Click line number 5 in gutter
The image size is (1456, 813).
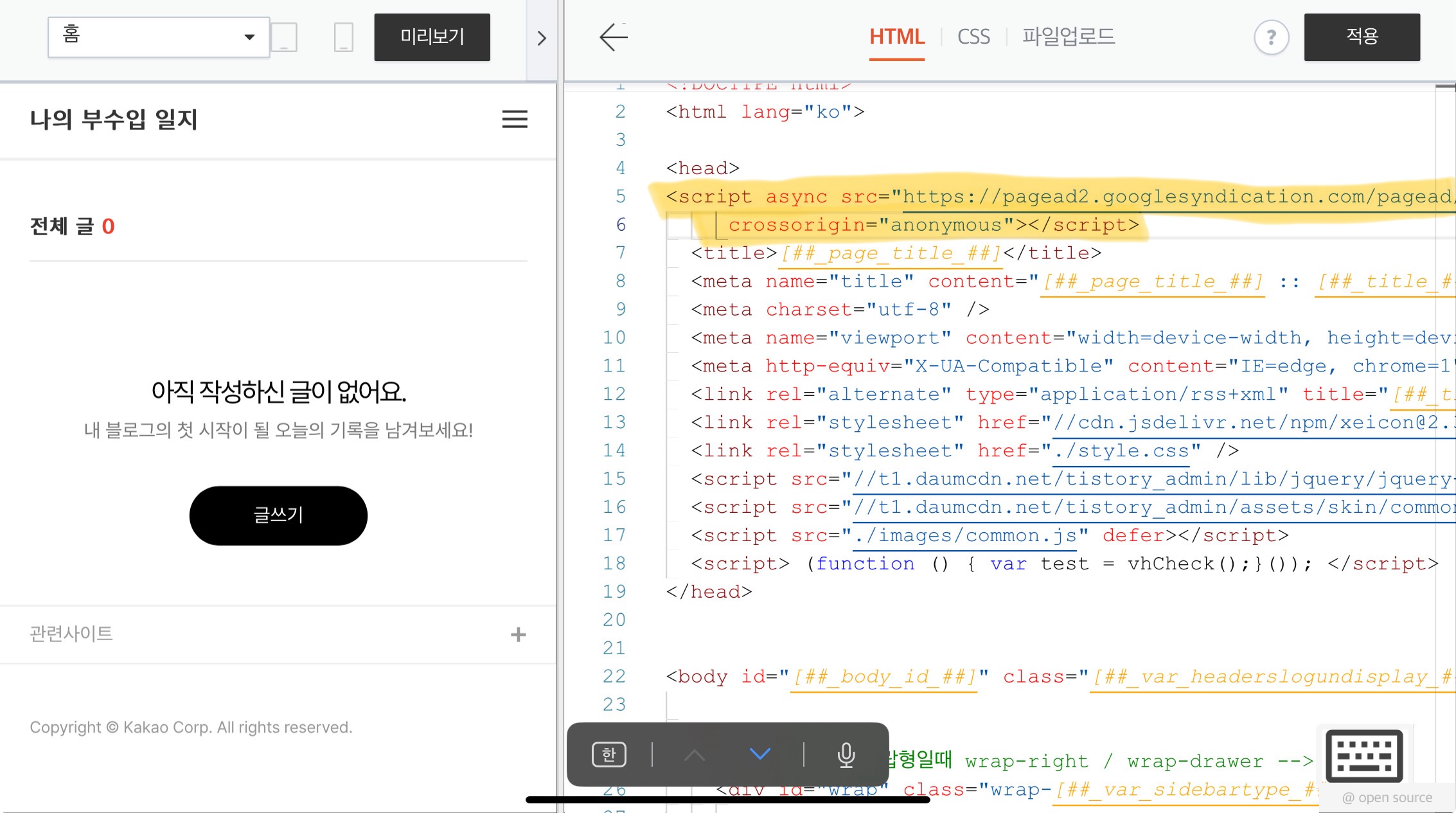620,196
